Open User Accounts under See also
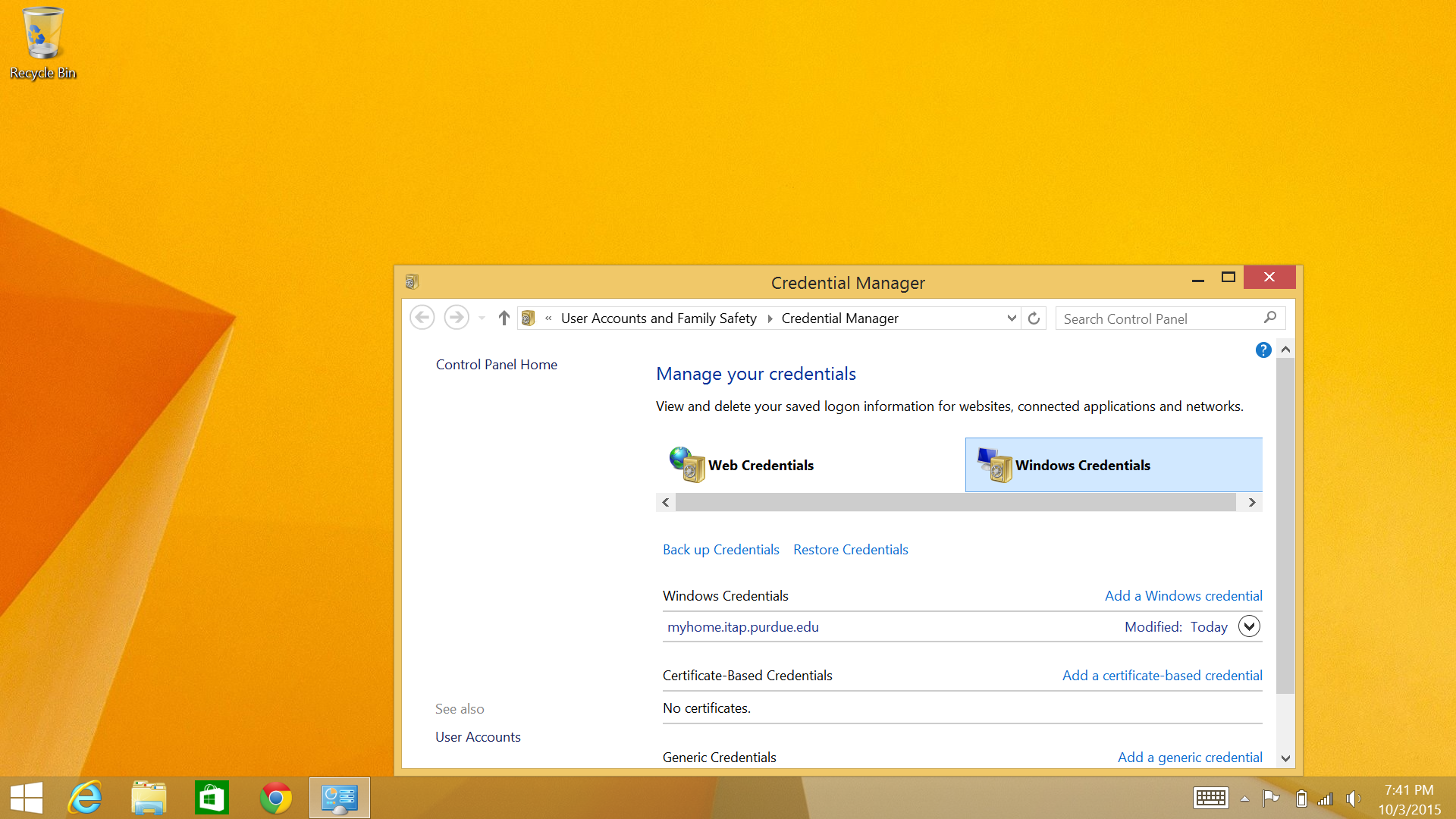Image resolution: width=1456 pixels, height=819 pixels. pos(478,737)
